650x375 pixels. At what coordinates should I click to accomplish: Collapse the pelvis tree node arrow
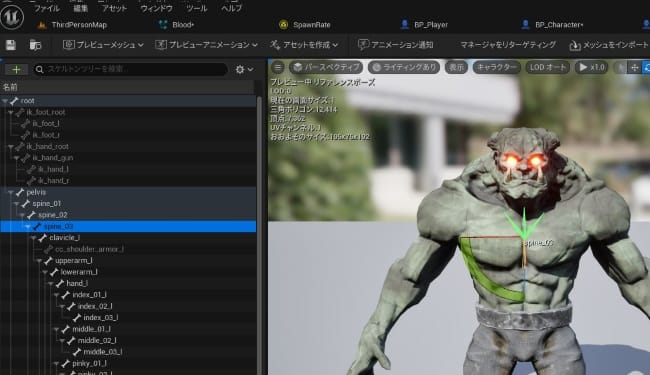point(11,192)
